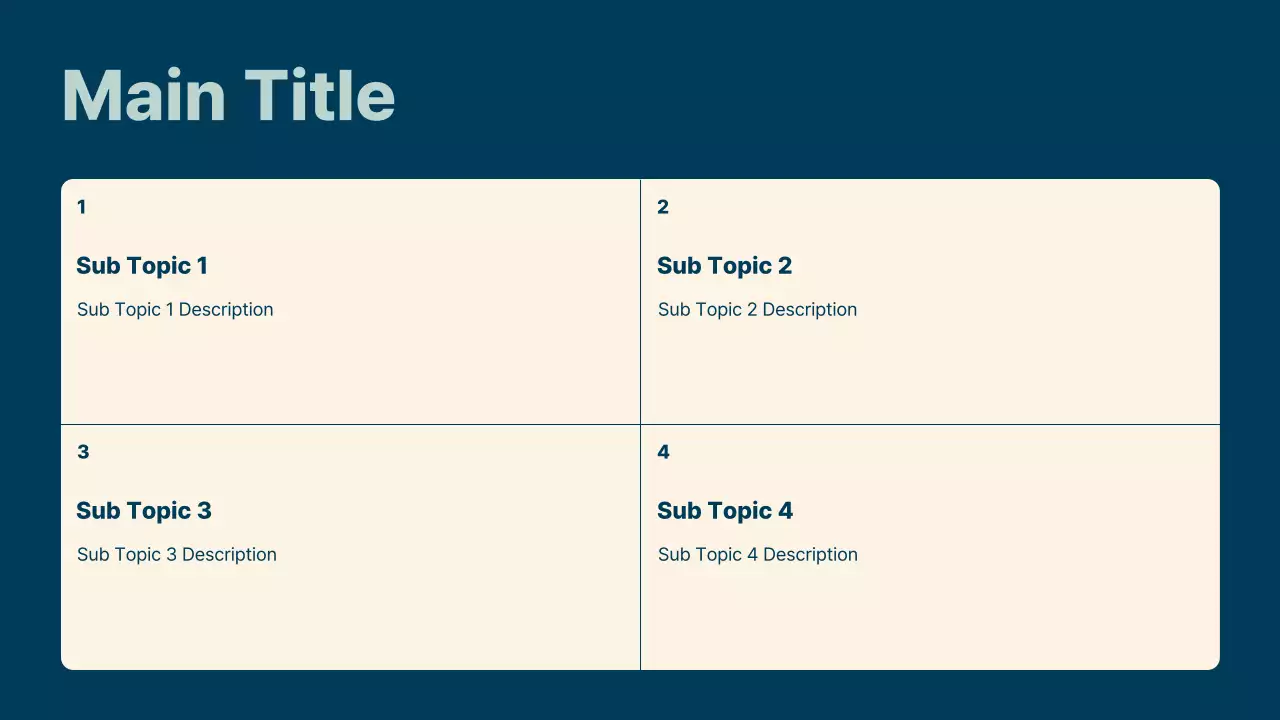Click the Sub Topic 1 Description text
The width and height of the screenshot is (1280, 720).
pos(175,310)
